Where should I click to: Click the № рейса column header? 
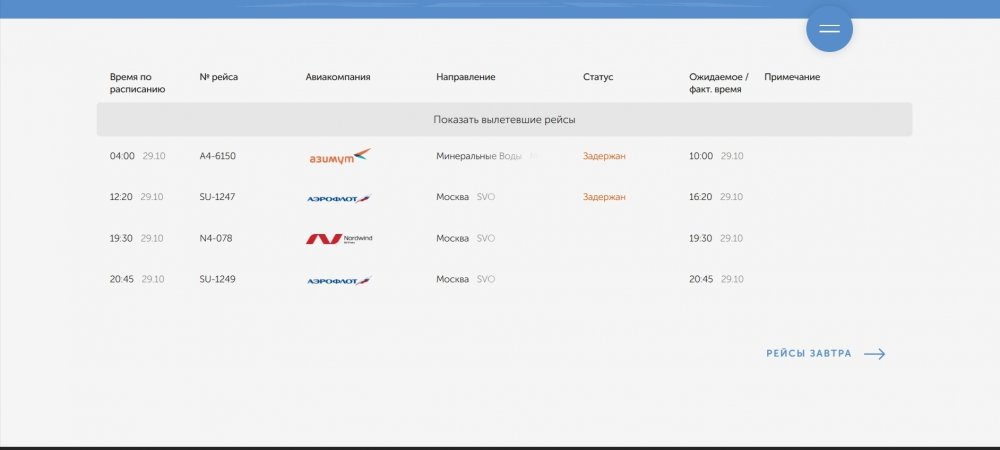click(x=219, y=77)
